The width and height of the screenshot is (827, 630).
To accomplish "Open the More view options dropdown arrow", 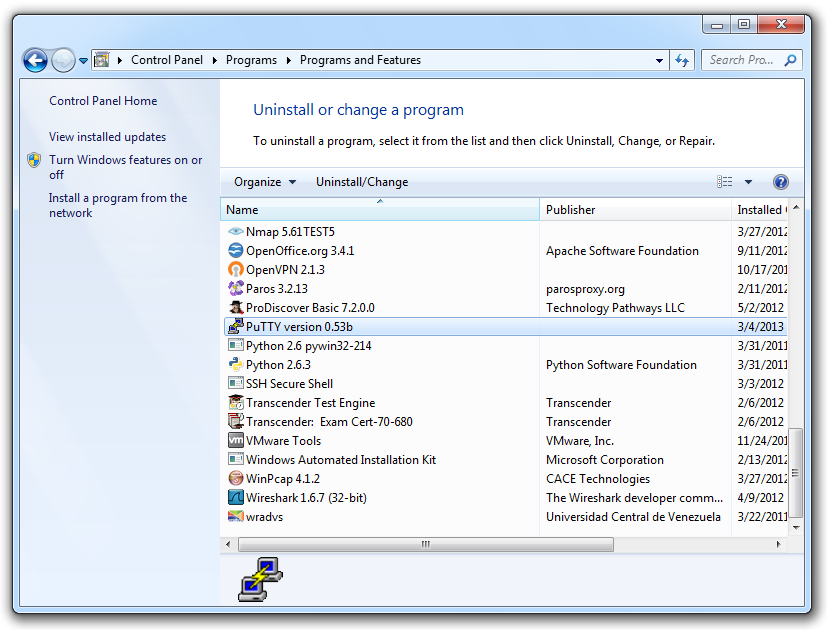I will [x=748, y=182].
